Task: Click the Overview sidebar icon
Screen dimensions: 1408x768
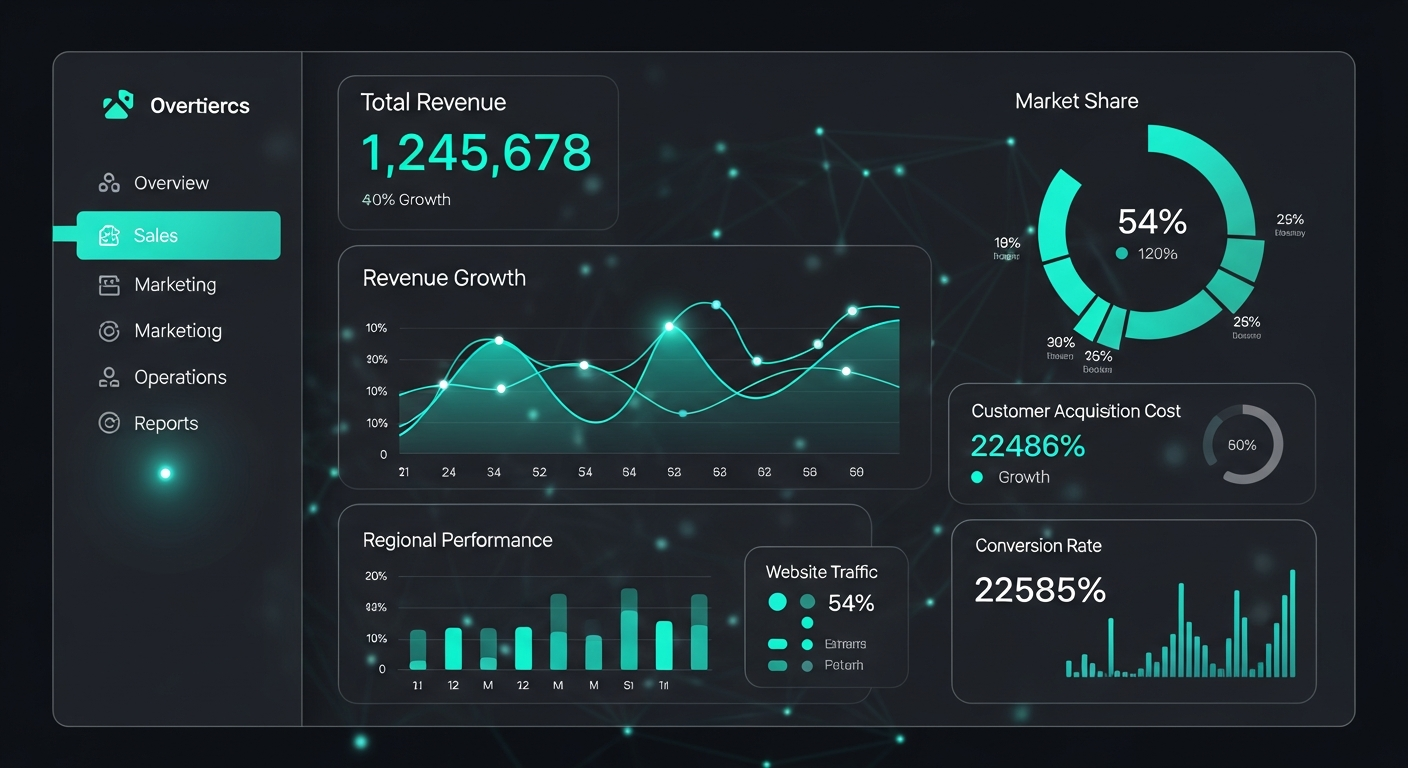Action: point(109,183)
